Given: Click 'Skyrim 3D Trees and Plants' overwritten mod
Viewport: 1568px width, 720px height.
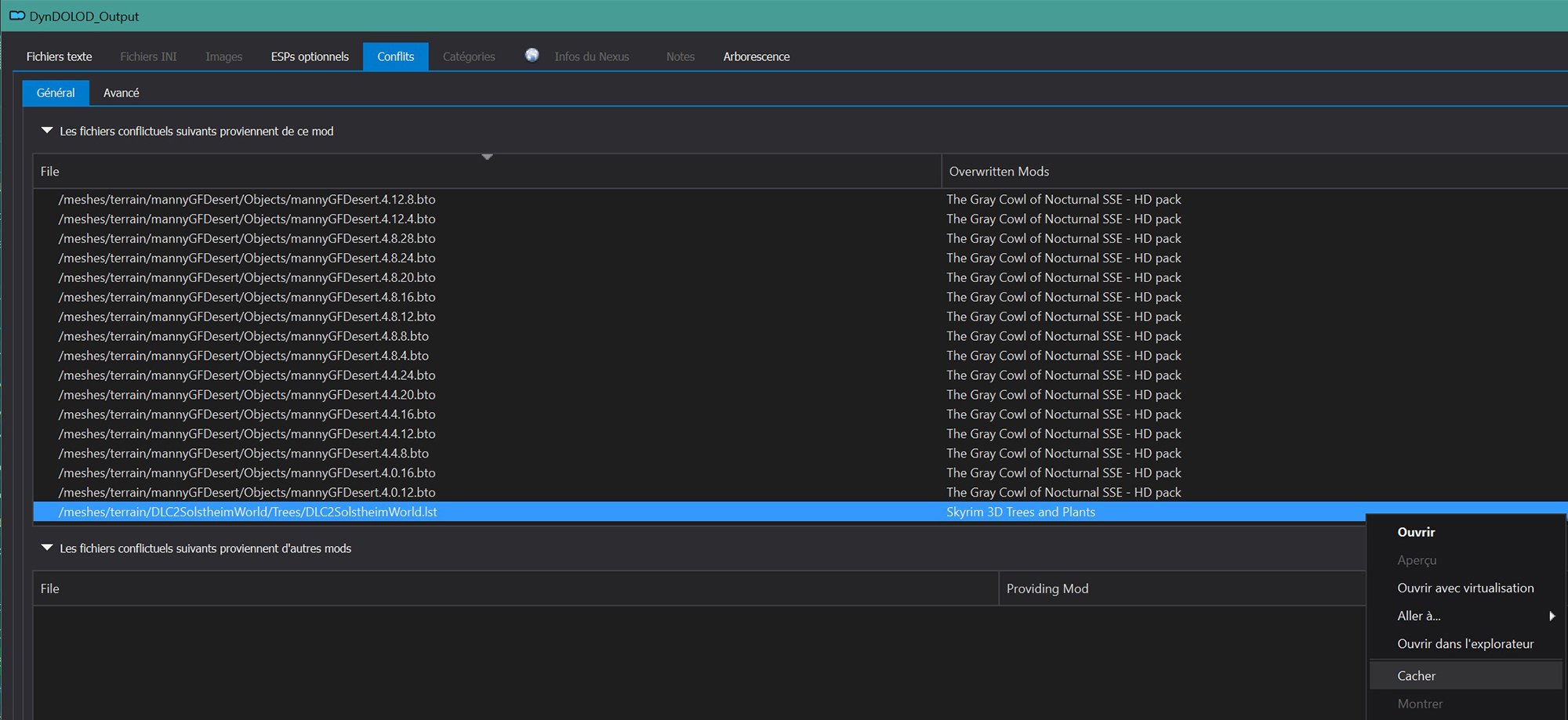Looking at the screenshot, I should pos(1021,512).
